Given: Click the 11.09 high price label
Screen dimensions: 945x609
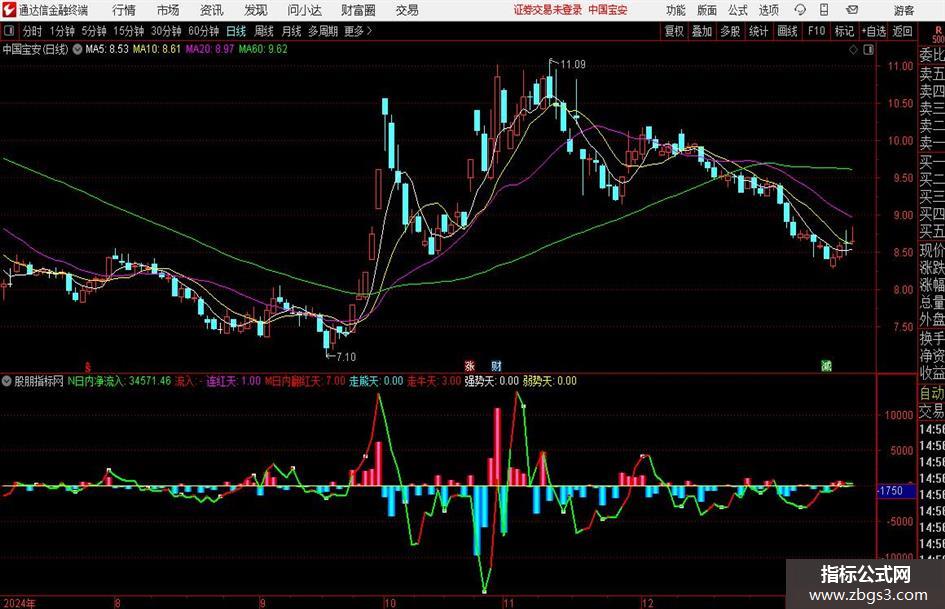Looking at the screenshot, I should pyautogui.click(x=573, y=65).
